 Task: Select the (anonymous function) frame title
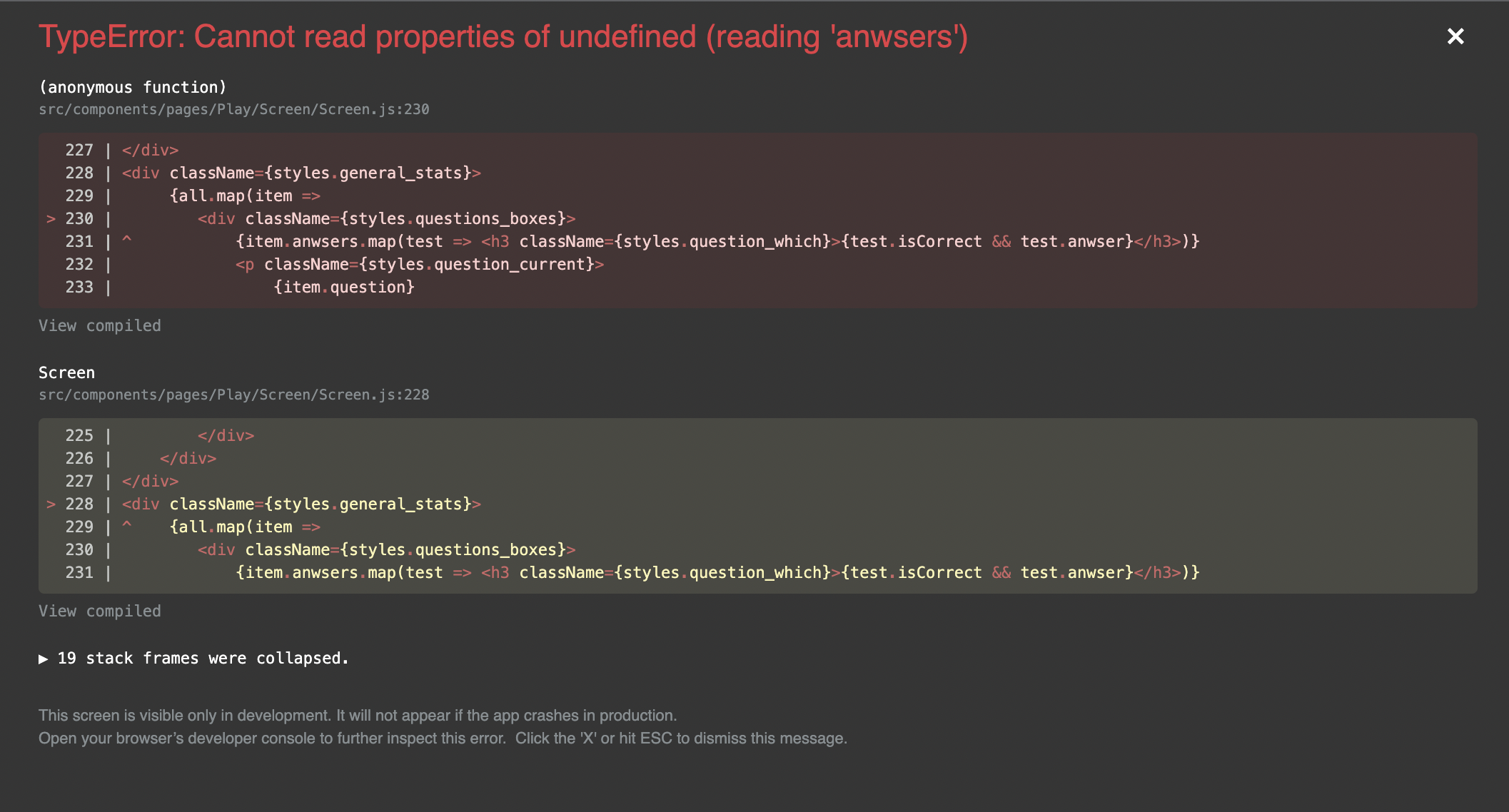[x=133, y=87]
